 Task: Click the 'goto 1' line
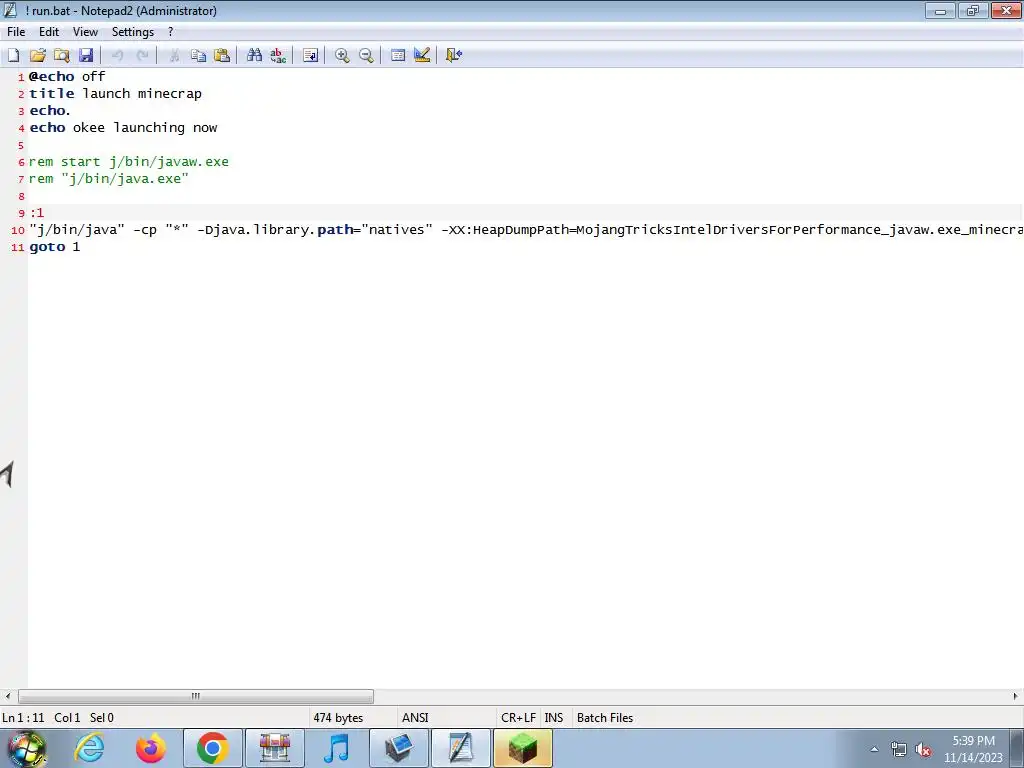pyautogui.click(x=55, y=247)
